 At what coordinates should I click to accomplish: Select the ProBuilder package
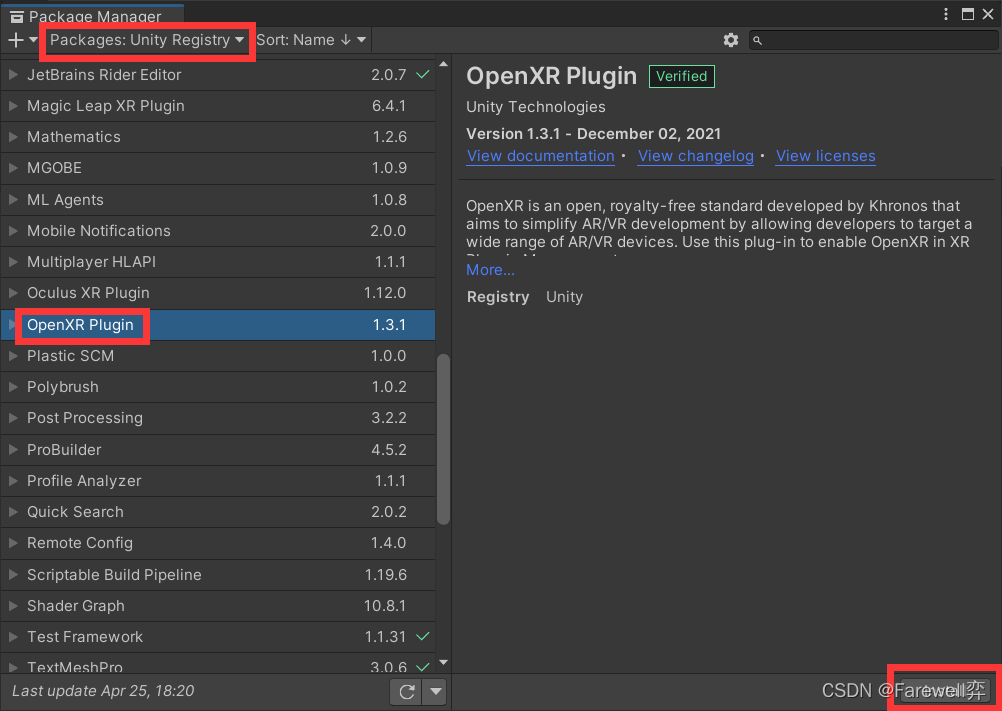[217, 450]
